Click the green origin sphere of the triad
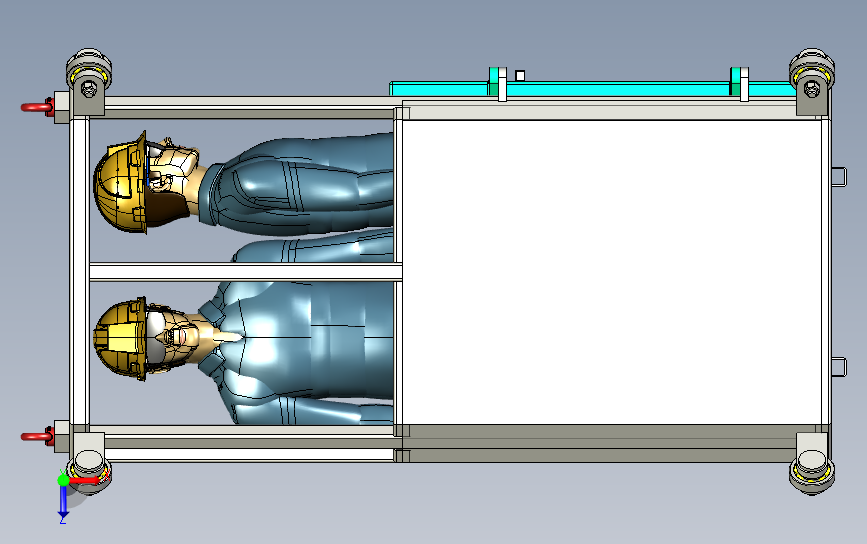 coord(64,480)
